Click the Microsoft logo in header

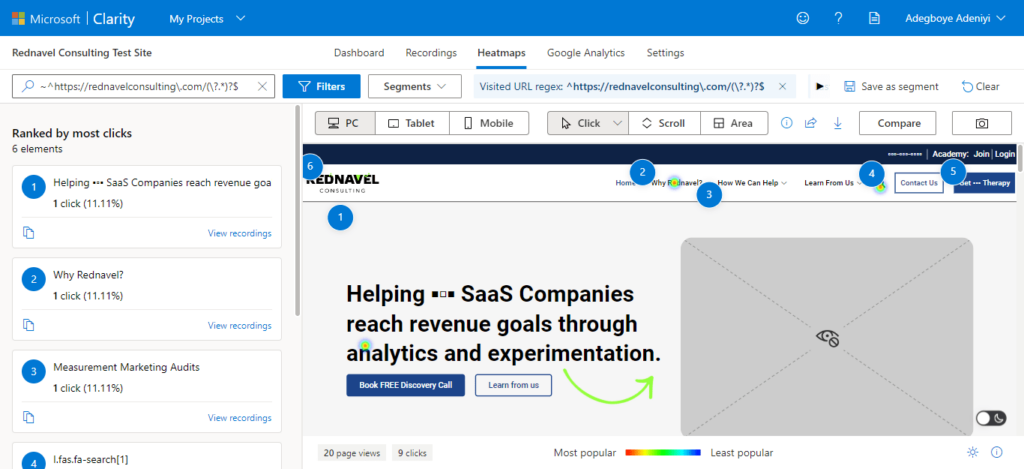[x=18, y=18]
